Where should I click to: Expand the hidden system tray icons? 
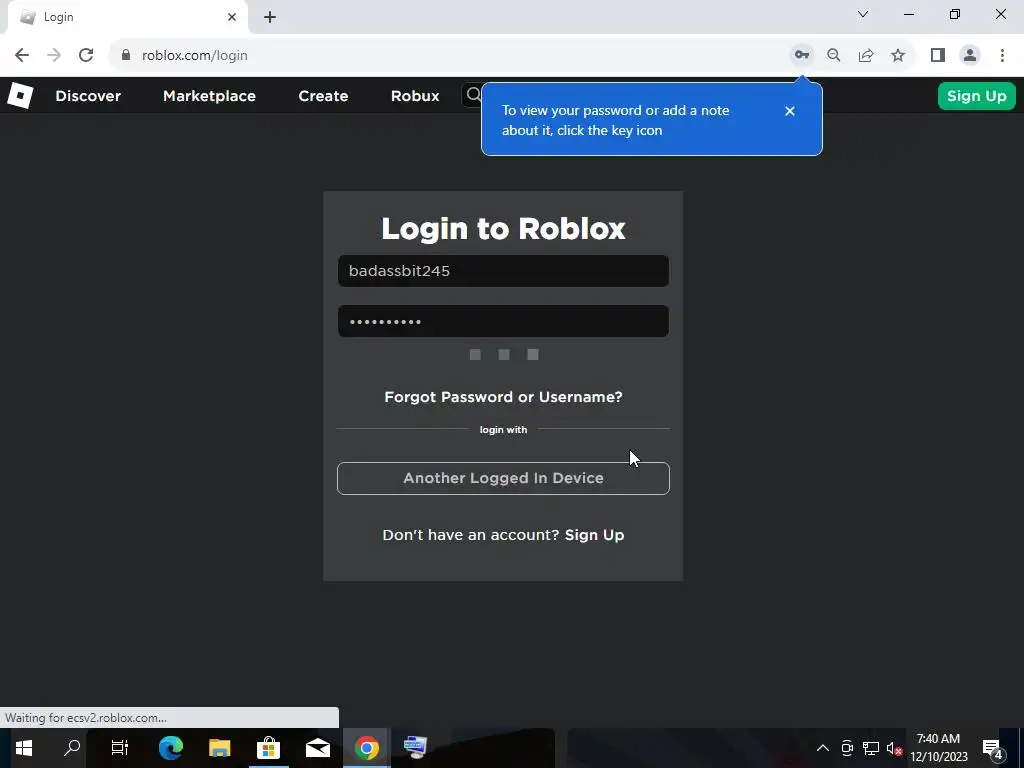pos(823,748)
